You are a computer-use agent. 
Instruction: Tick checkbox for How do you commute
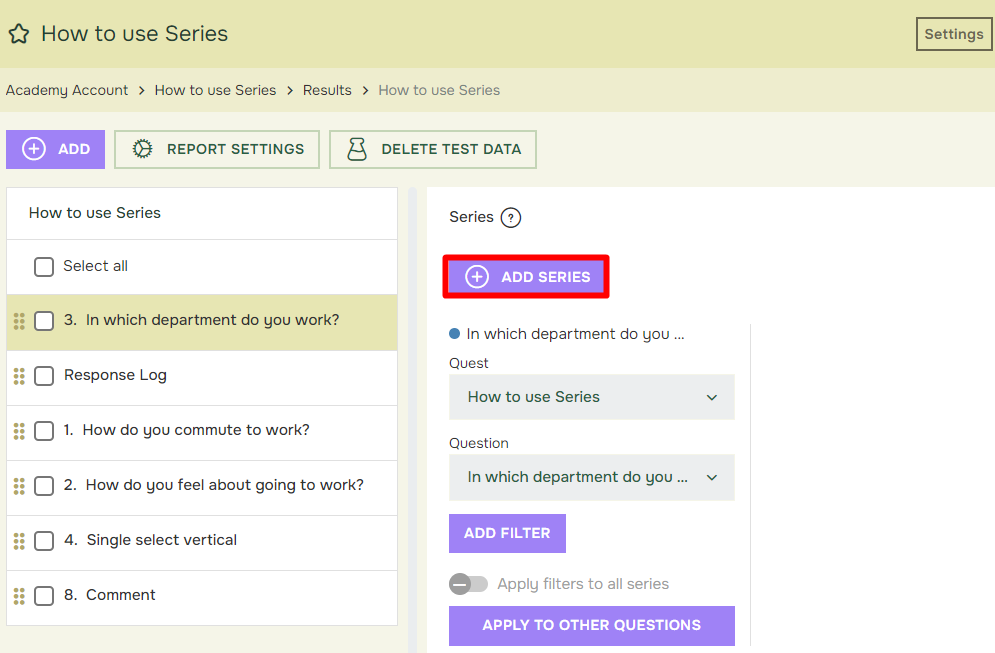(44, 431)
